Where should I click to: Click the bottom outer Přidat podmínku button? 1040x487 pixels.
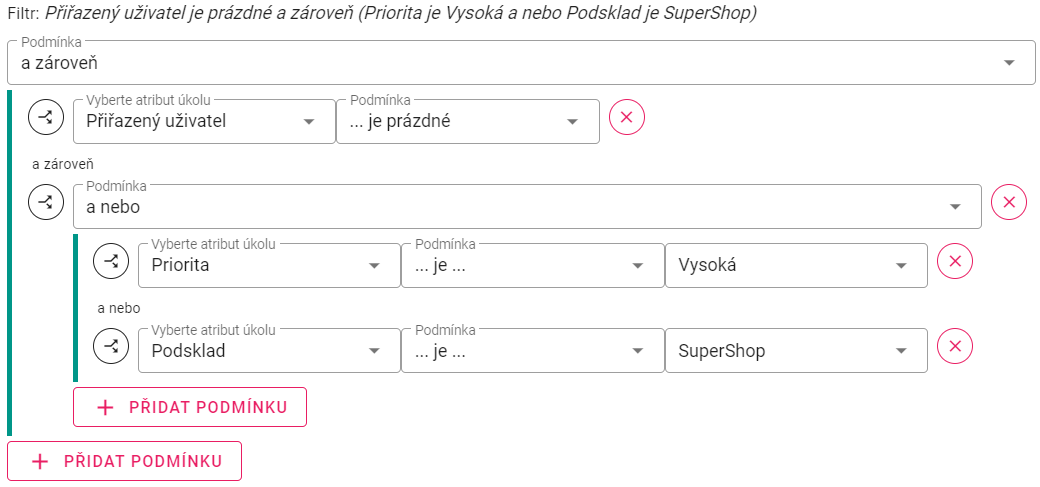click(124, 461)
